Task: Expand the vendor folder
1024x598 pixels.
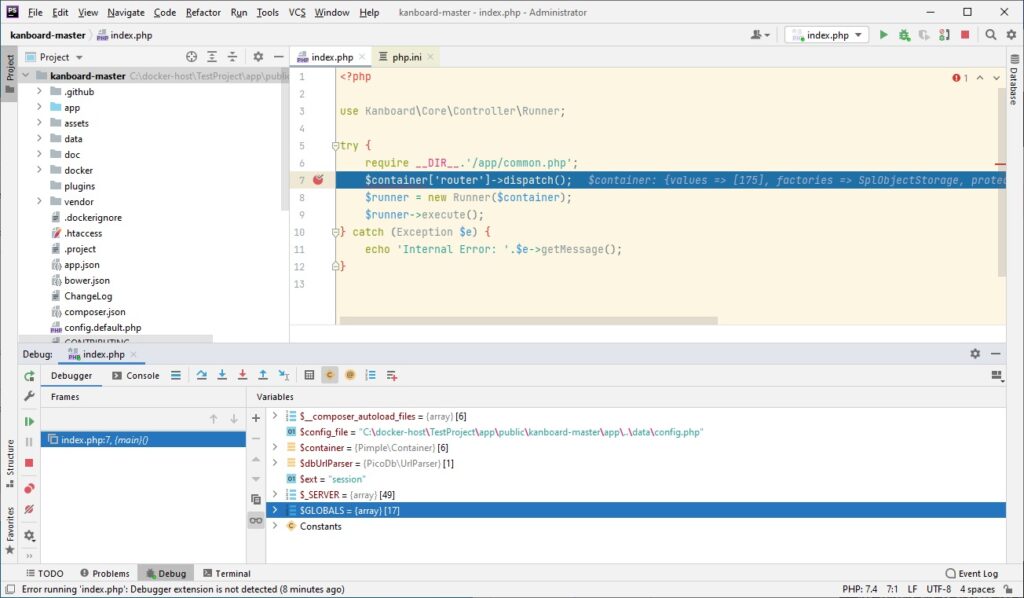Action: click(39, 201)
